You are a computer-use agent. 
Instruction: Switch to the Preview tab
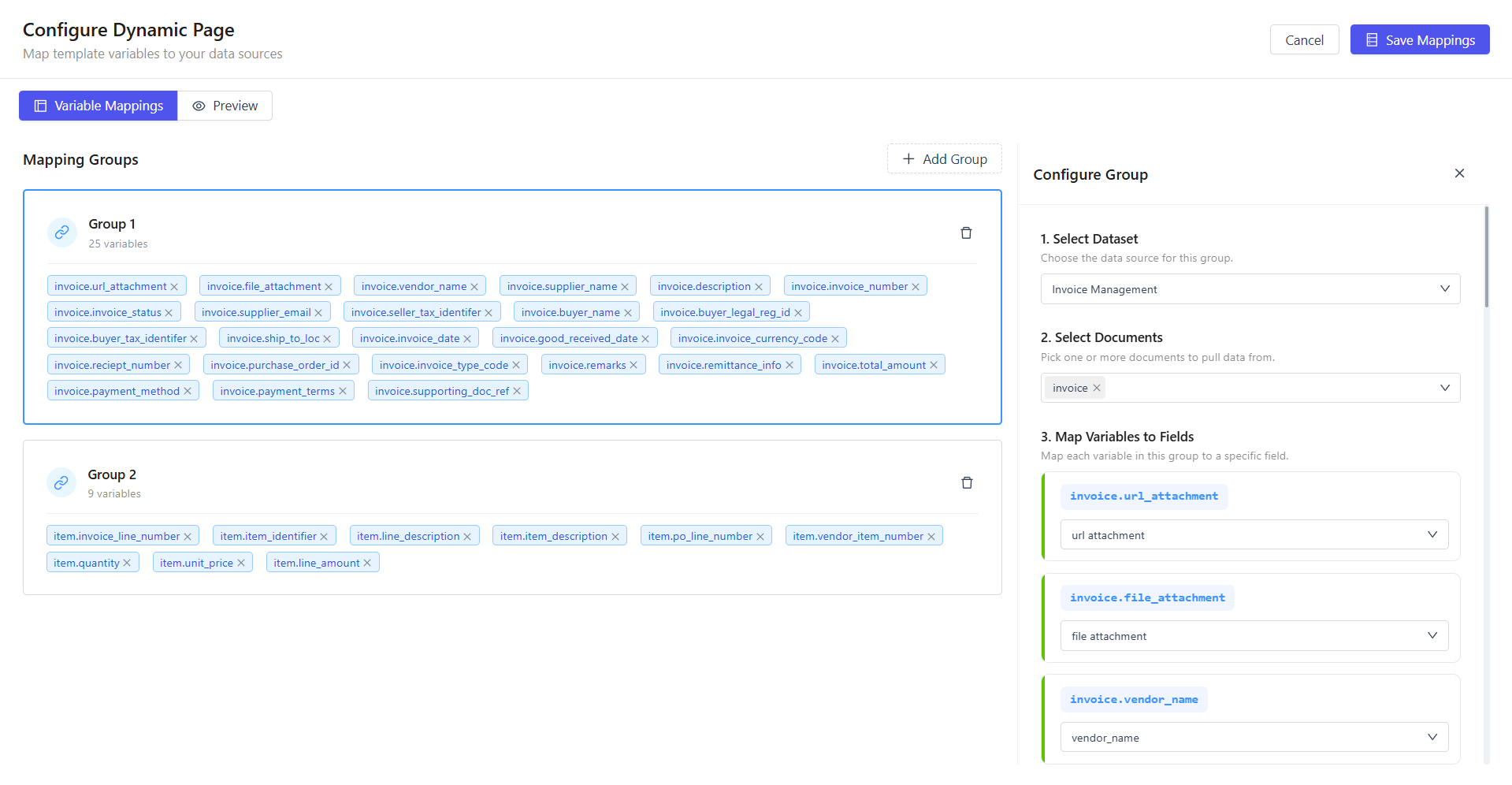(x=225, y=105)
